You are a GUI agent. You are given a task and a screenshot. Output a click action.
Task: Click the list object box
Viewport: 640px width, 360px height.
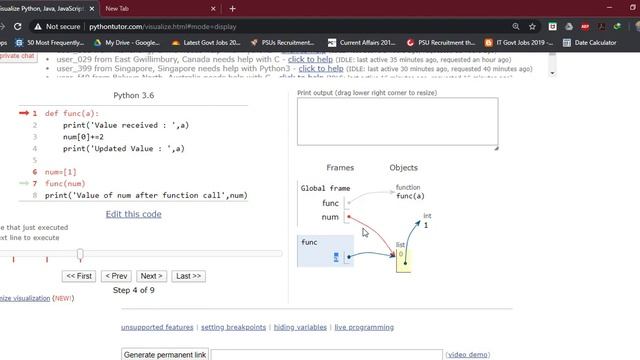[403, 260]
